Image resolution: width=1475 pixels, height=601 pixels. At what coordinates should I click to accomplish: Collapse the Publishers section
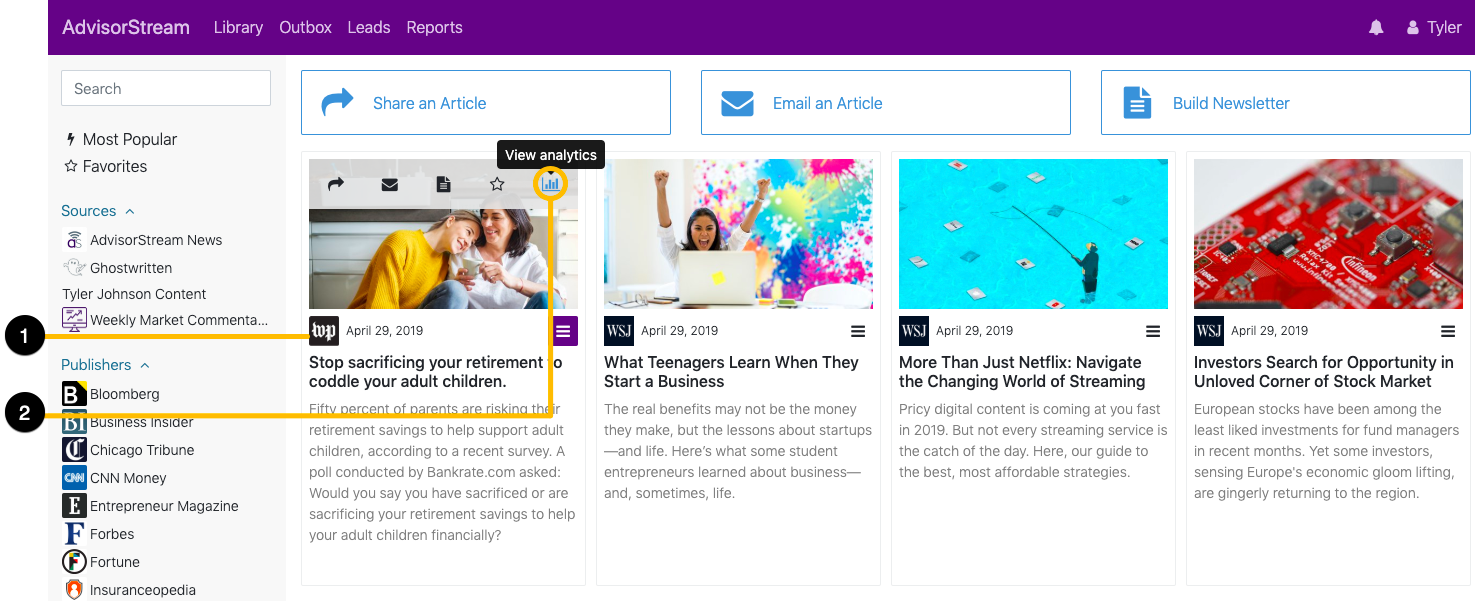click(x=105, y=365)
